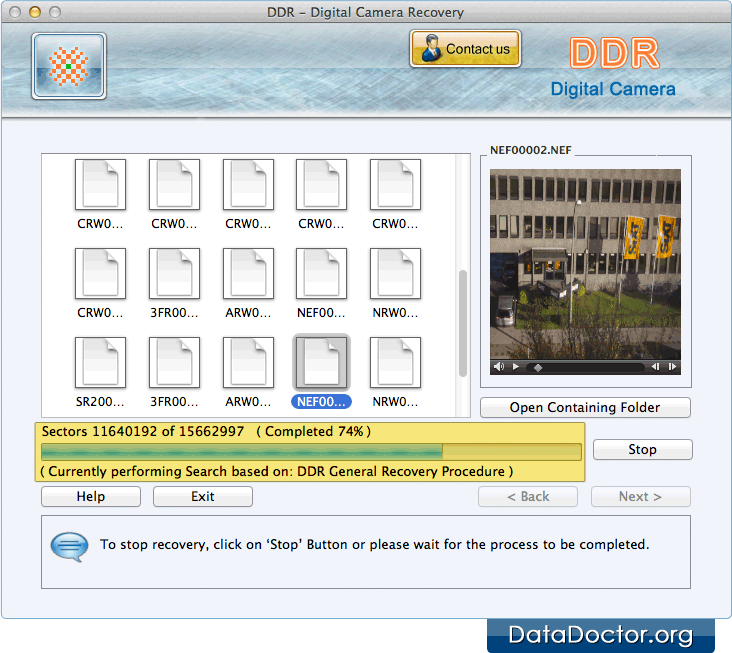Click the highlighted NEF00... file label

tap(321, 402)
